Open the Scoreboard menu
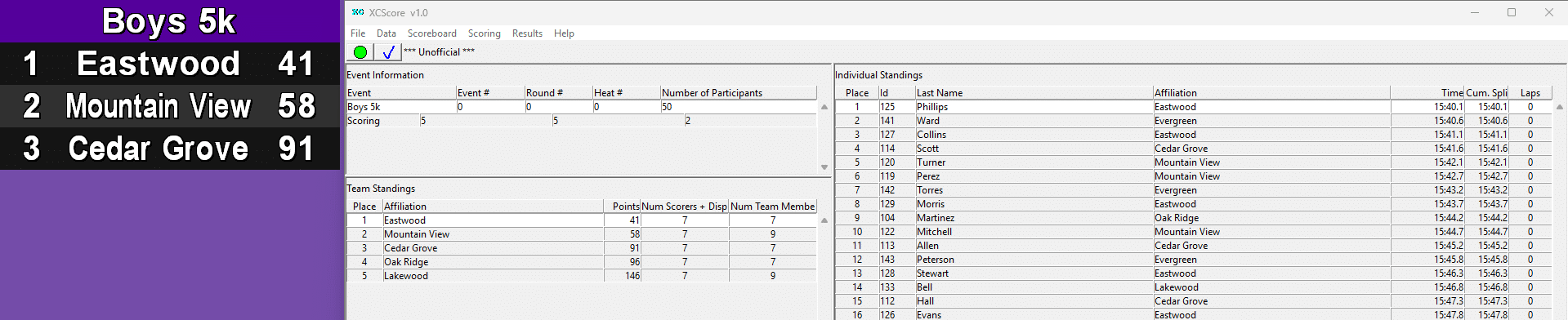Viewport: 1568px width, 320px height. pyautogui.click(x=432, y=33)
